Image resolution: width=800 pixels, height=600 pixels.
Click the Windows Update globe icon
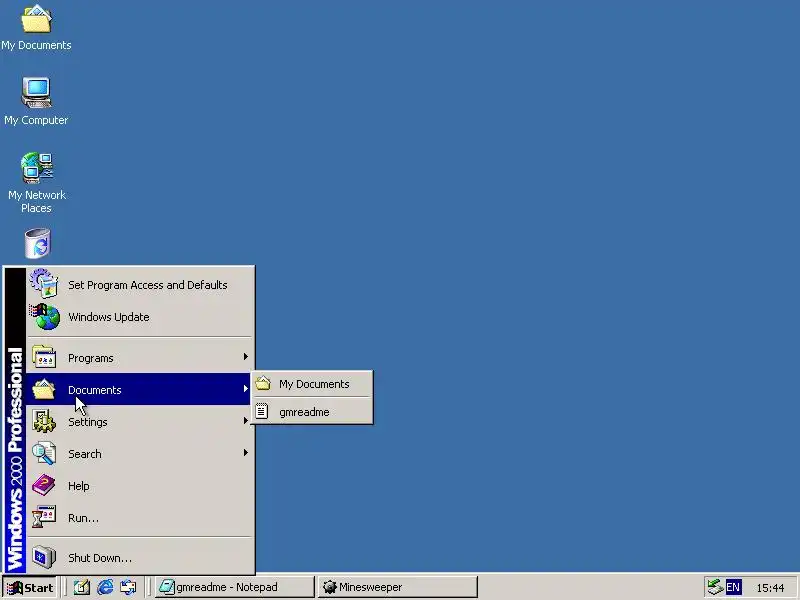(x=45, y=316)
